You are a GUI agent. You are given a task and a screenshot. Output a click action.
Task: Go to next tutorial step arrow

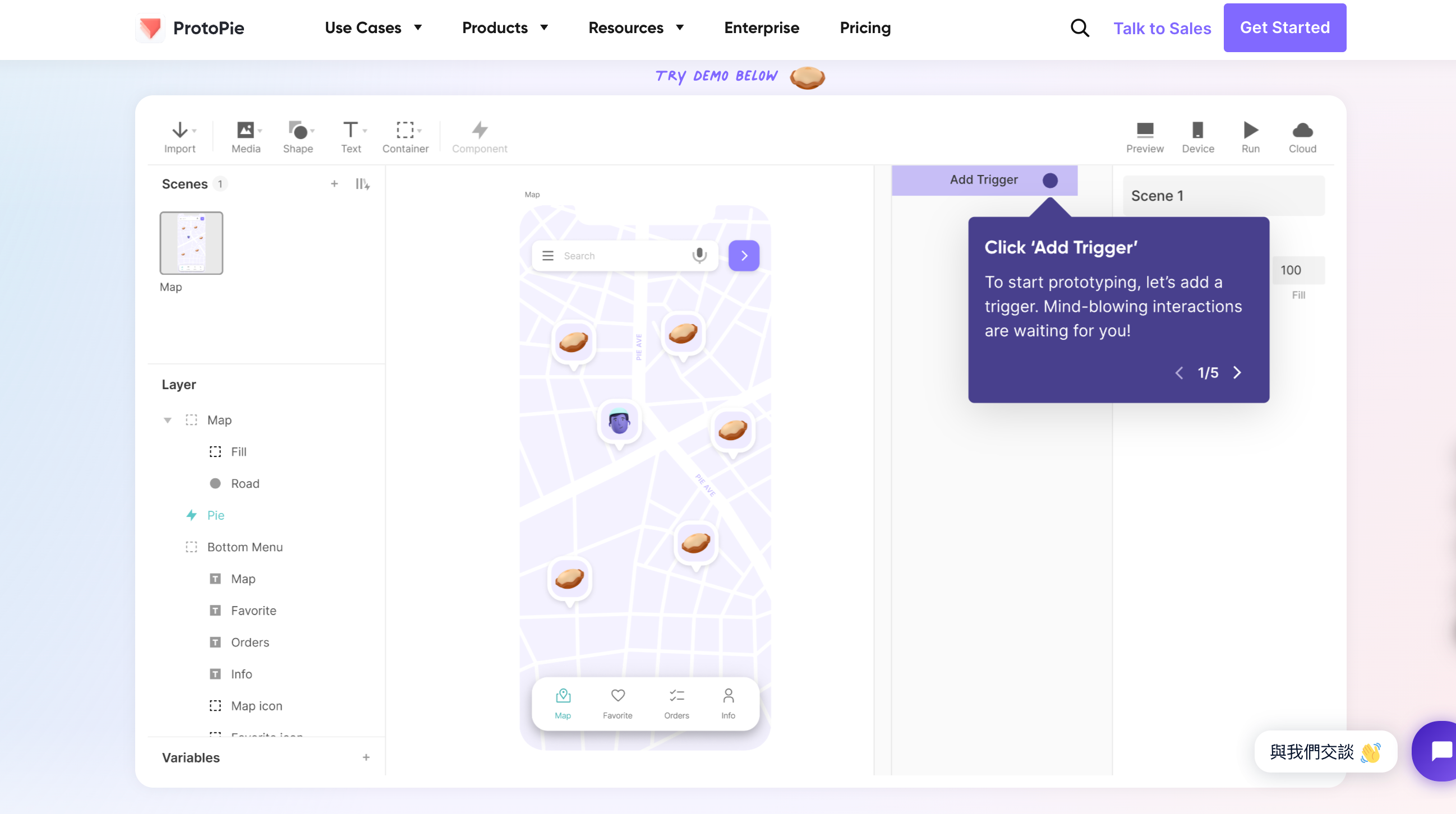click(1237, 373)
